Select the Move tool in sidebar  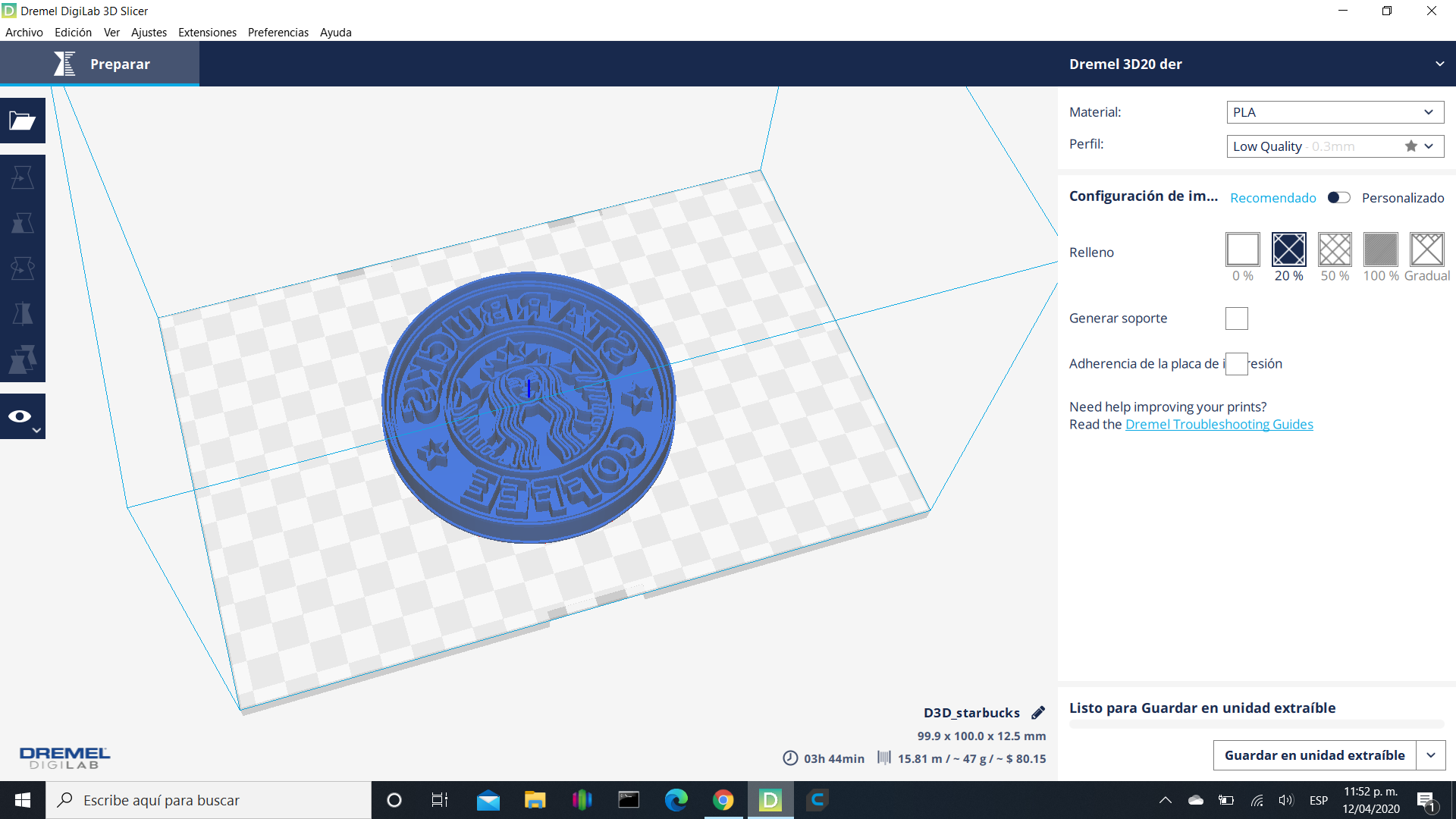pyautogui.click(x=23, y=177)
